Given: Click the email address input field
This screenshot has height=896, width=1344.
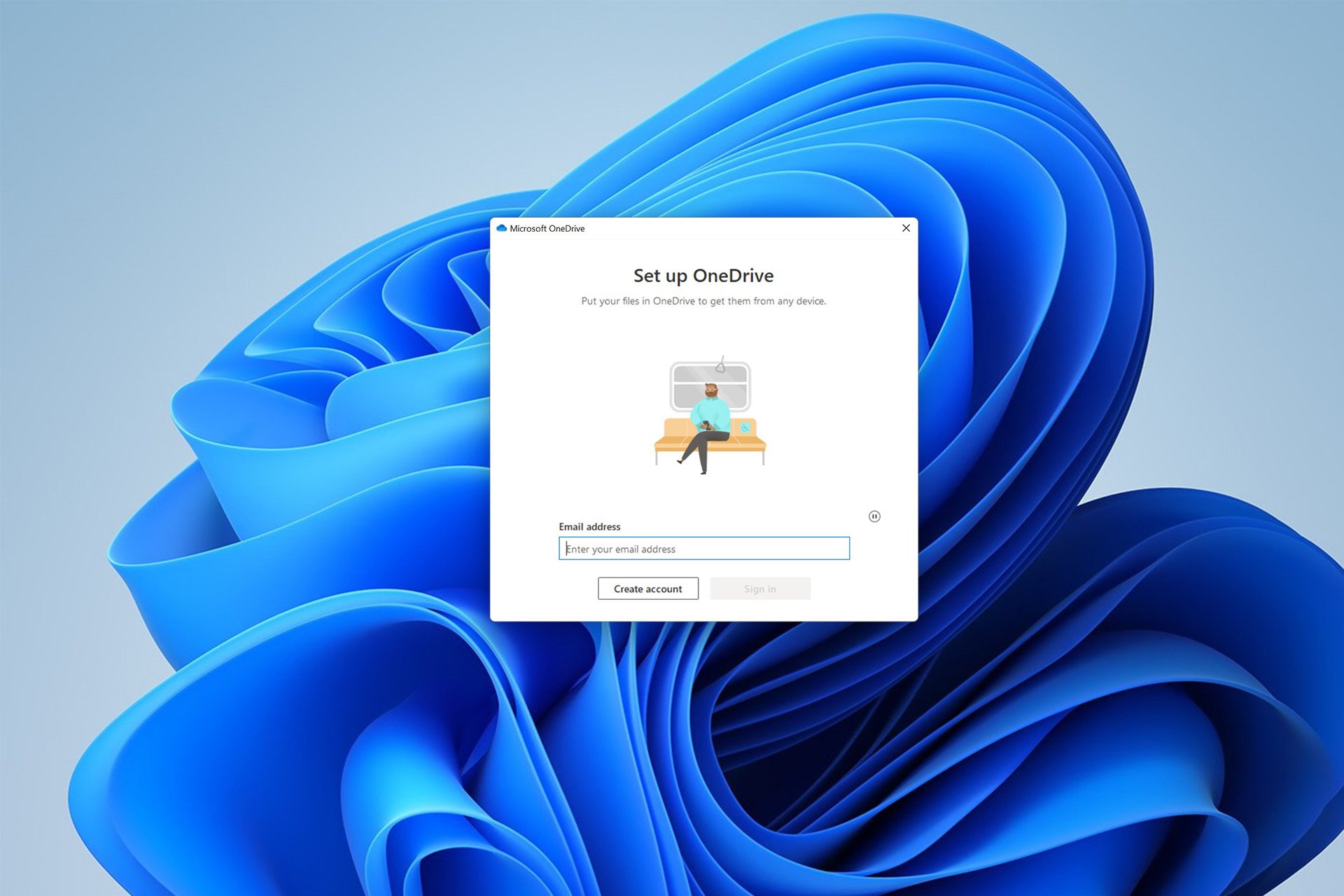Looking at the screenshot, I should [x=703, y=548].
